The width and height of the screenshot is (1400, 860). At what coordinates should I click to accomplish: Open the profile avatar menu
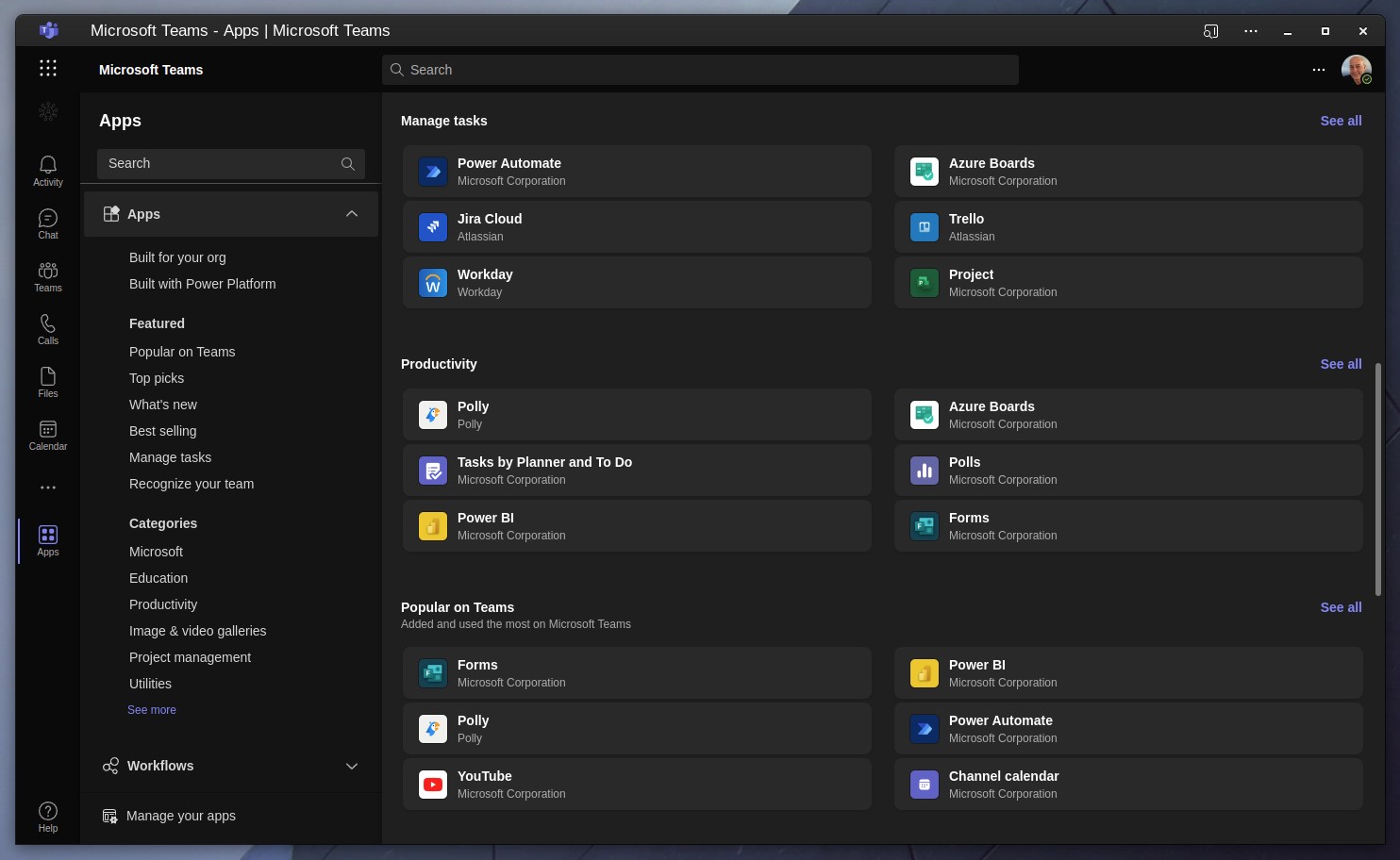click(1357, 70)
